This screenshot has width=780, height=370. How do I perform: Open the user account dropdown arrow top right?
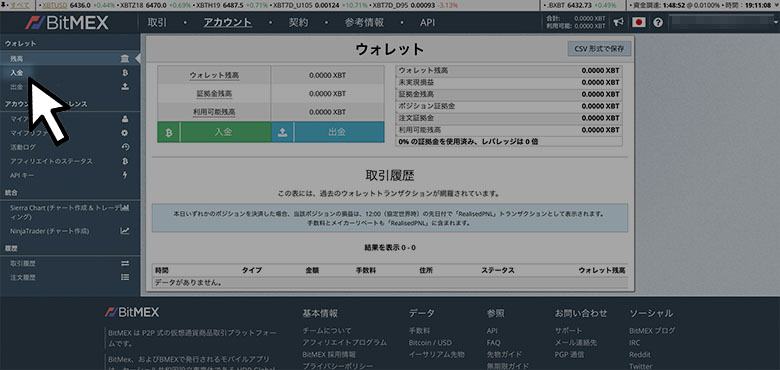775,21
